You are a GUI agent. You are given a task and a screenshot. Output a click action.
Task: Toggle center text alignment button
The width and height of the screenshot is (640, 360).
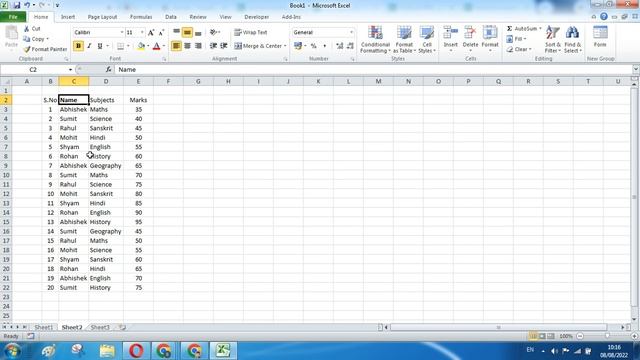(187, 46)
